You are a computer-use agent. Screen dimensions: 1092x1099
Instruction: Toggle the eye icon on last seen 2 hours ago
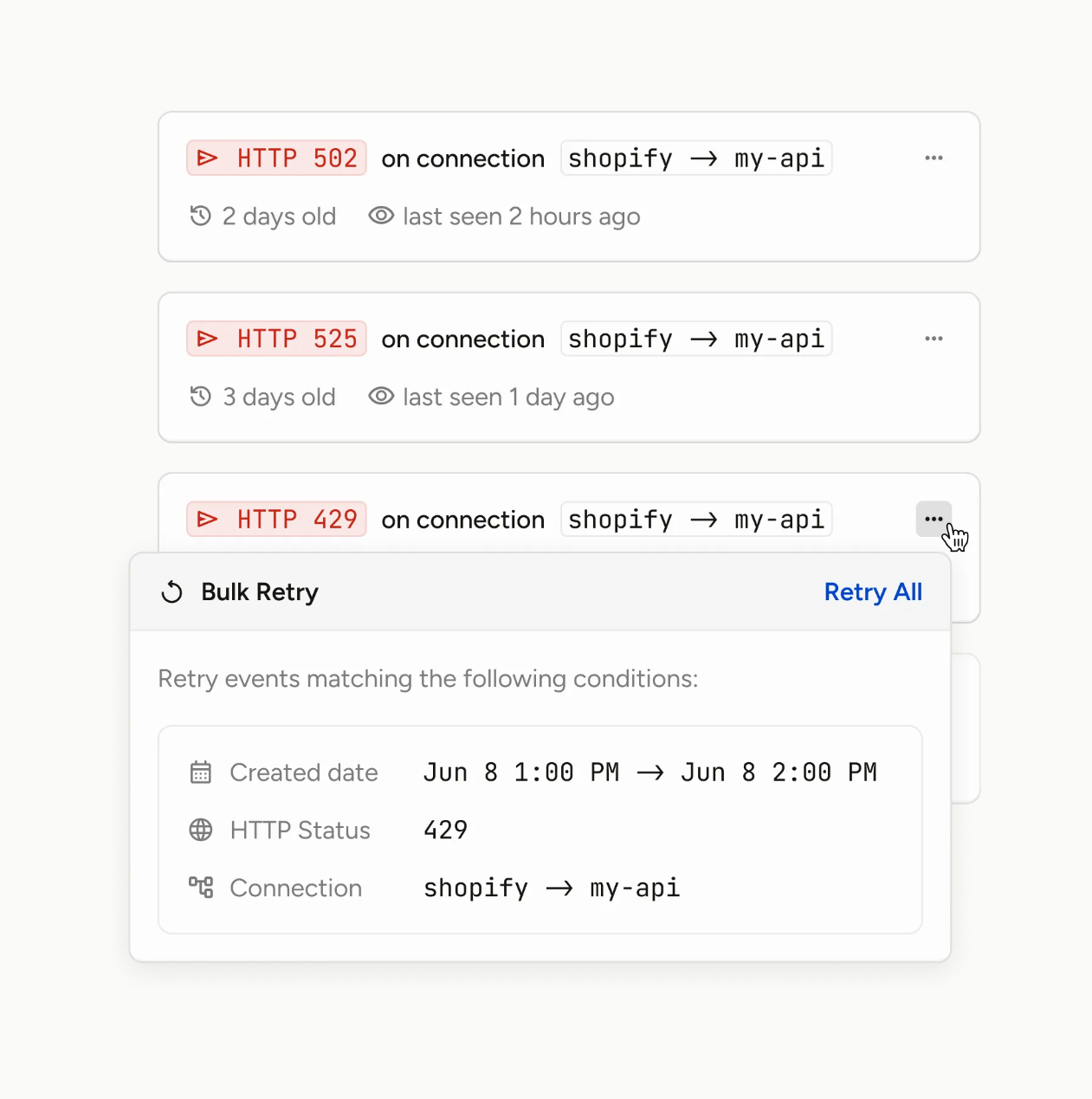tap(380, 216)
